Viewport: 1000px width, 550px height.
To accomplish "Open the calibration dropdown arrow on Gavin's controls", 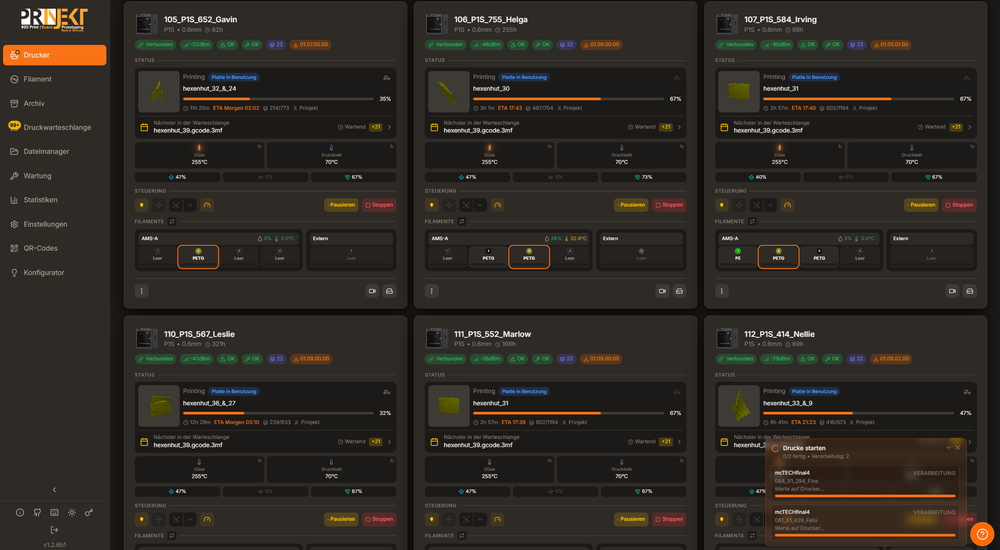I will [x=190, y=205].
